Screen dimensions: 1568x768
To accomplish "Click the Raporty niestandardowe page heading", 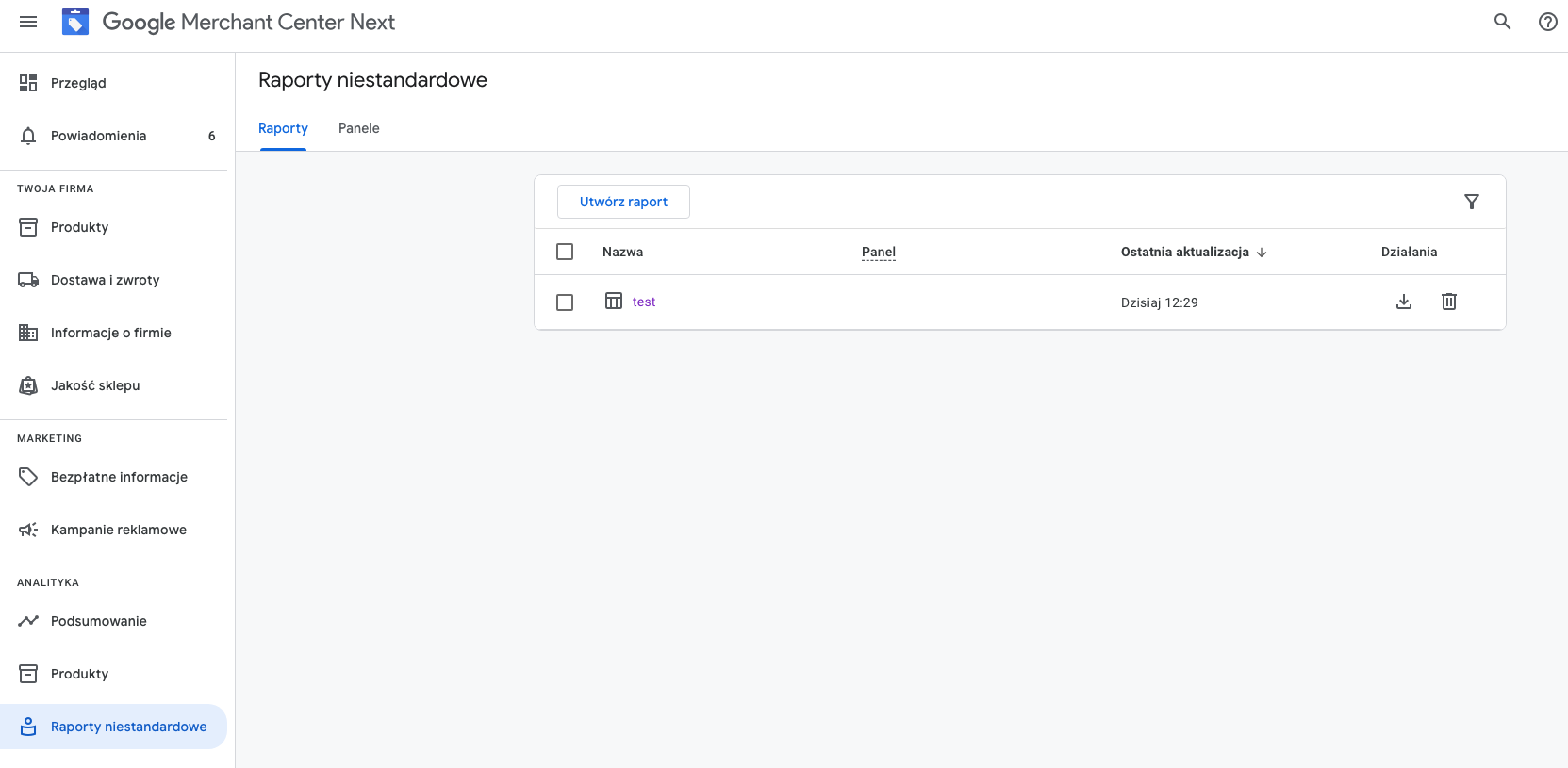I will (x=372, y=80).
